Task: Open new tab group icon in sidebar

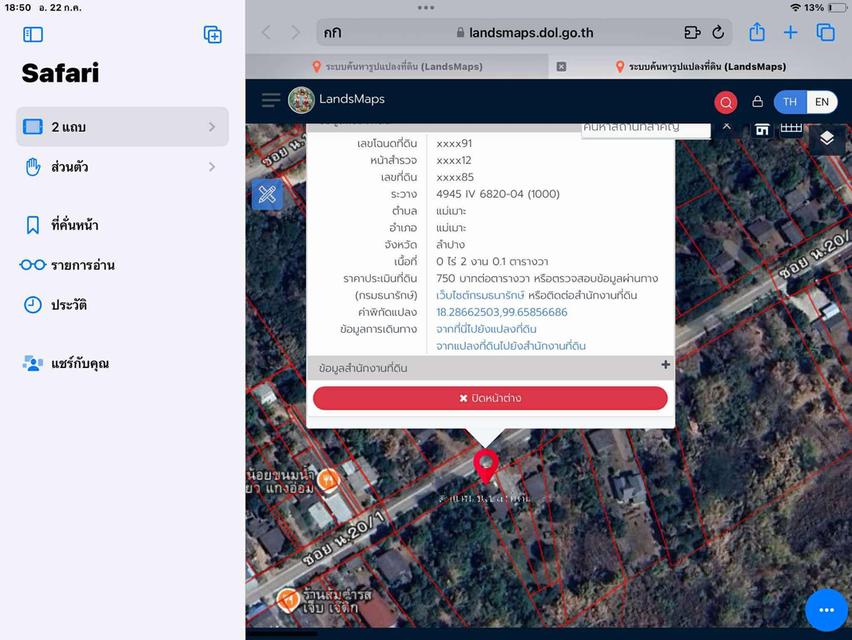Action: coord(212,35)
